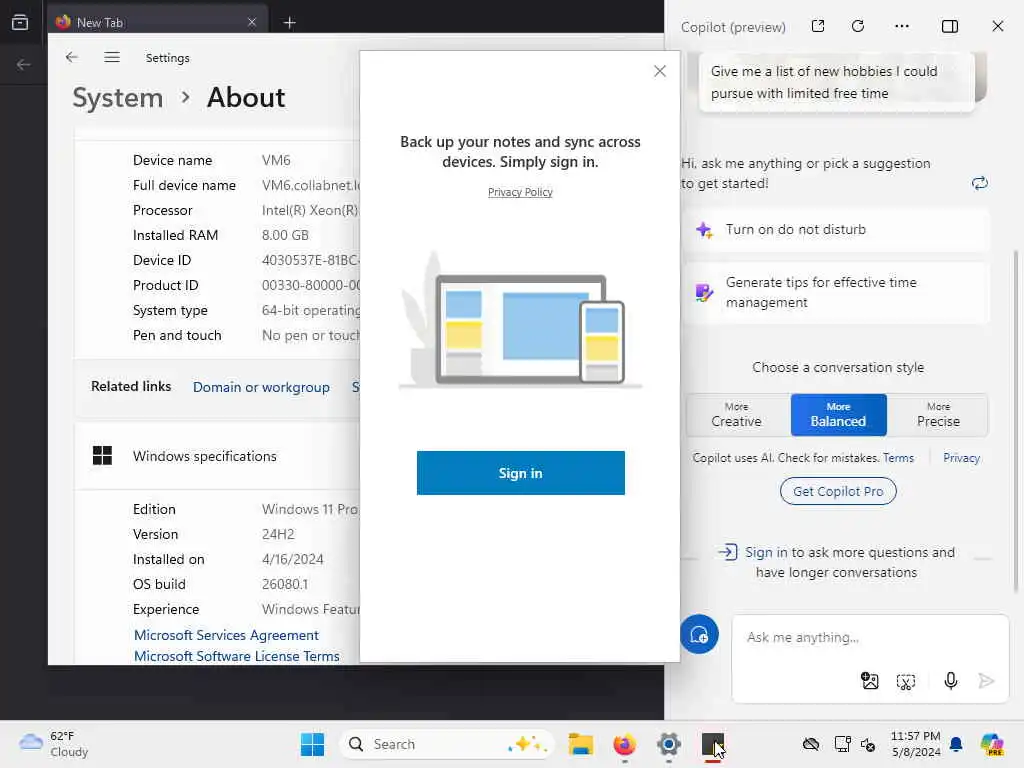The height and width of the screenshot is (768, 1024).
Task: Open Copilot more options menu
Action: (902, 26)
